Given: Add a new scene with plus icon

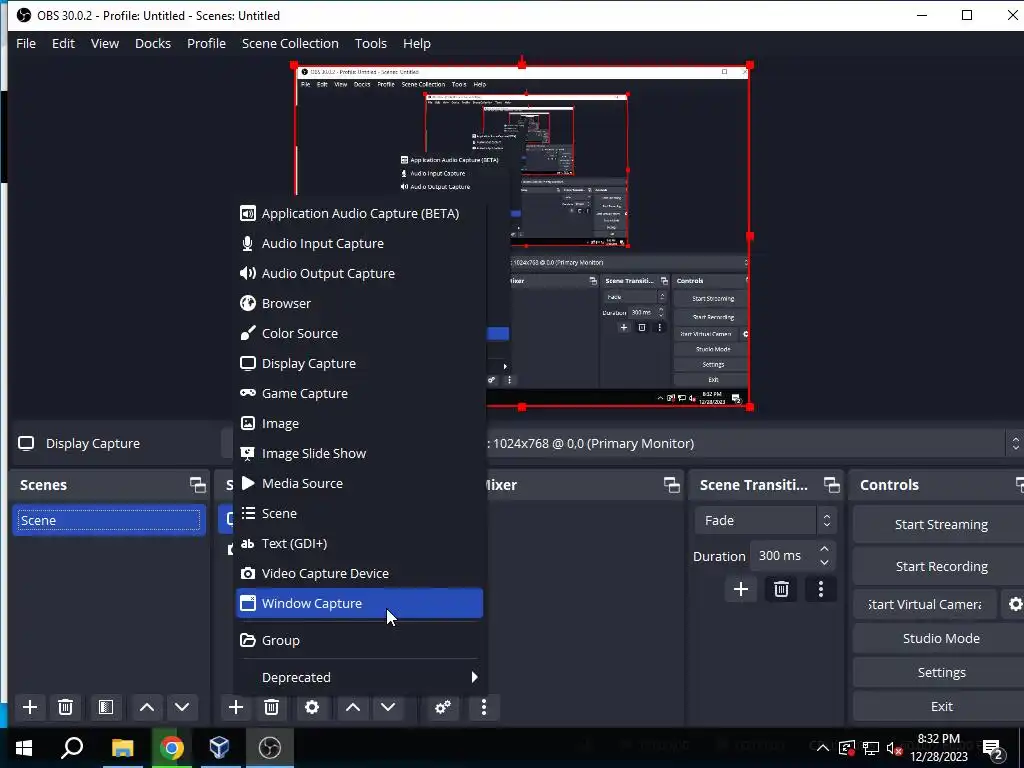Looking at the screenshot, I should click(x=29, y=707).
